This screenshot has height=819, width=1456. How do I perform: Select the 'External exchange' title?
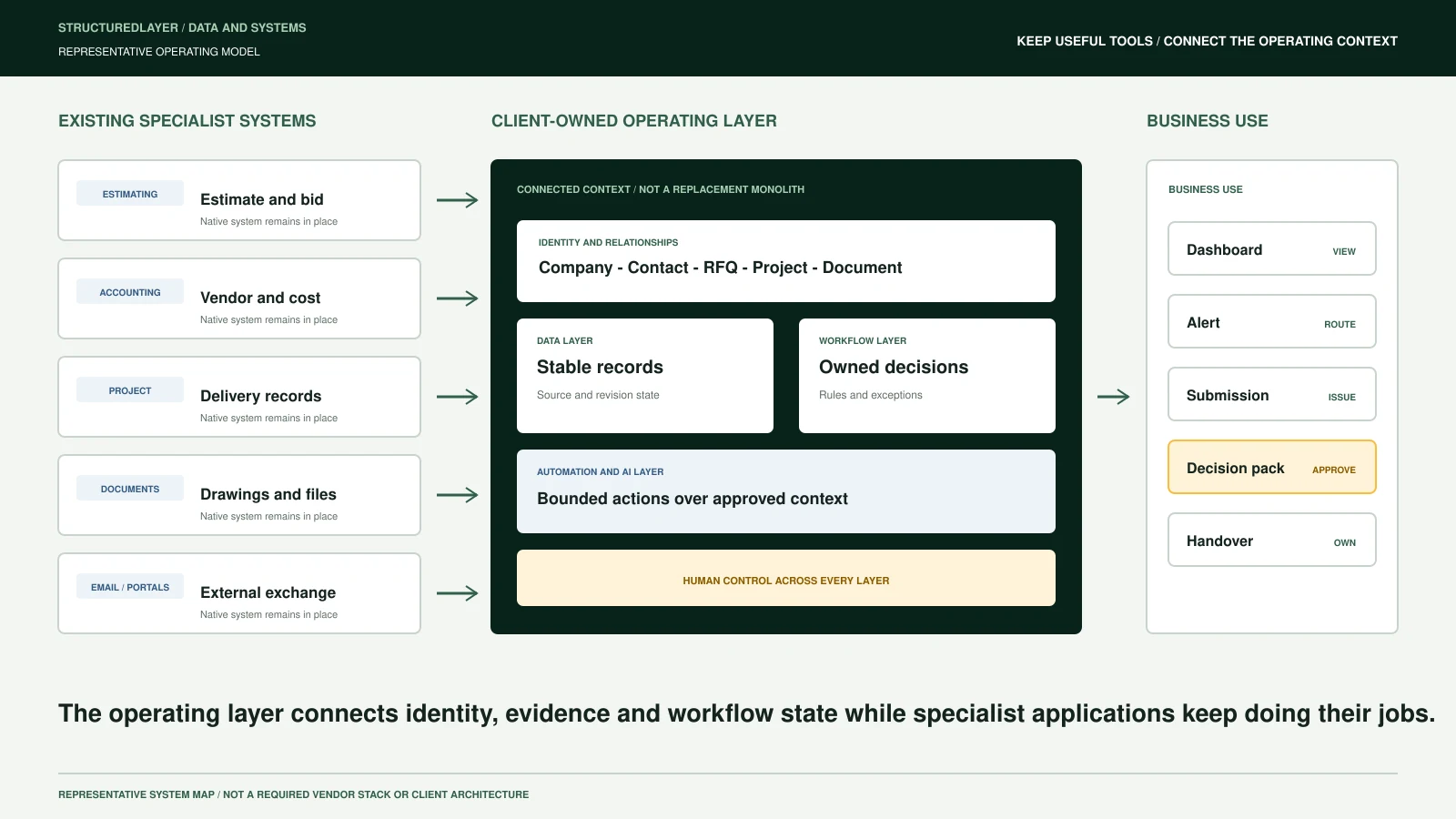coord(268,592)
